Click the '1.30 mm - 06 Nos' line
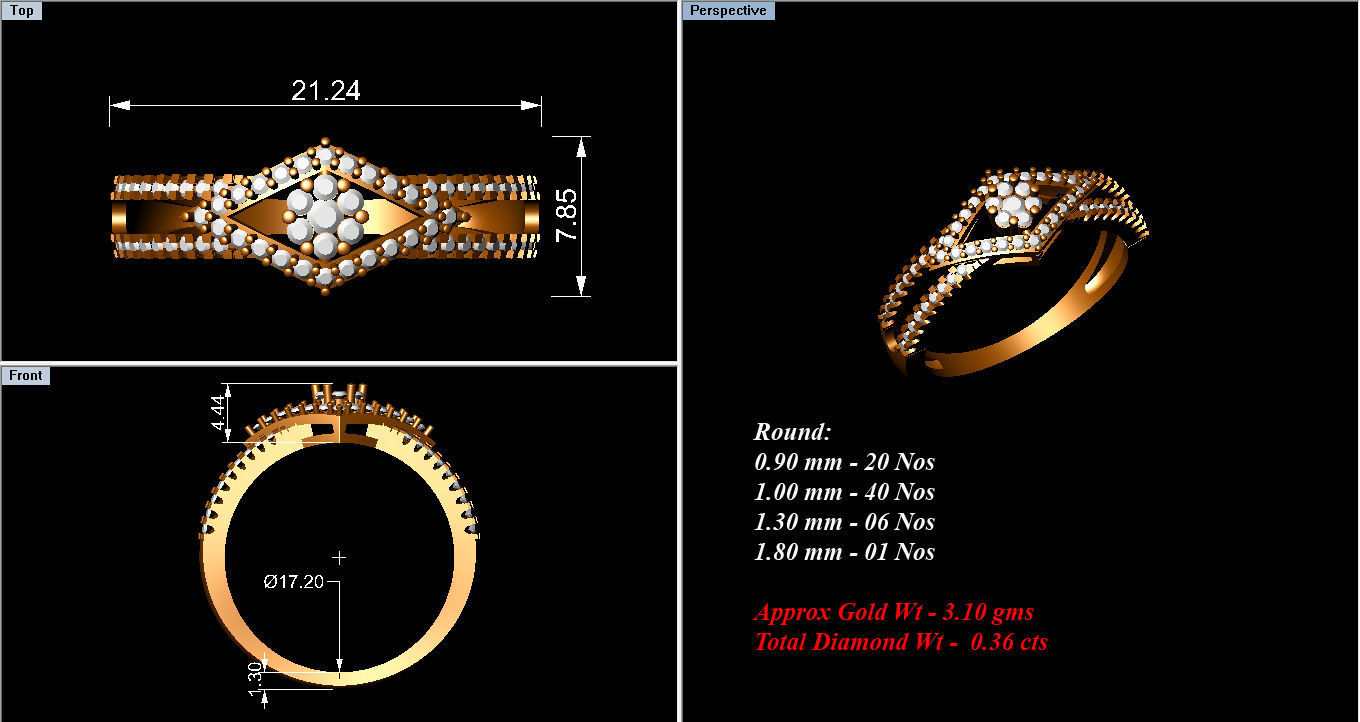 (x=844, y=522)
